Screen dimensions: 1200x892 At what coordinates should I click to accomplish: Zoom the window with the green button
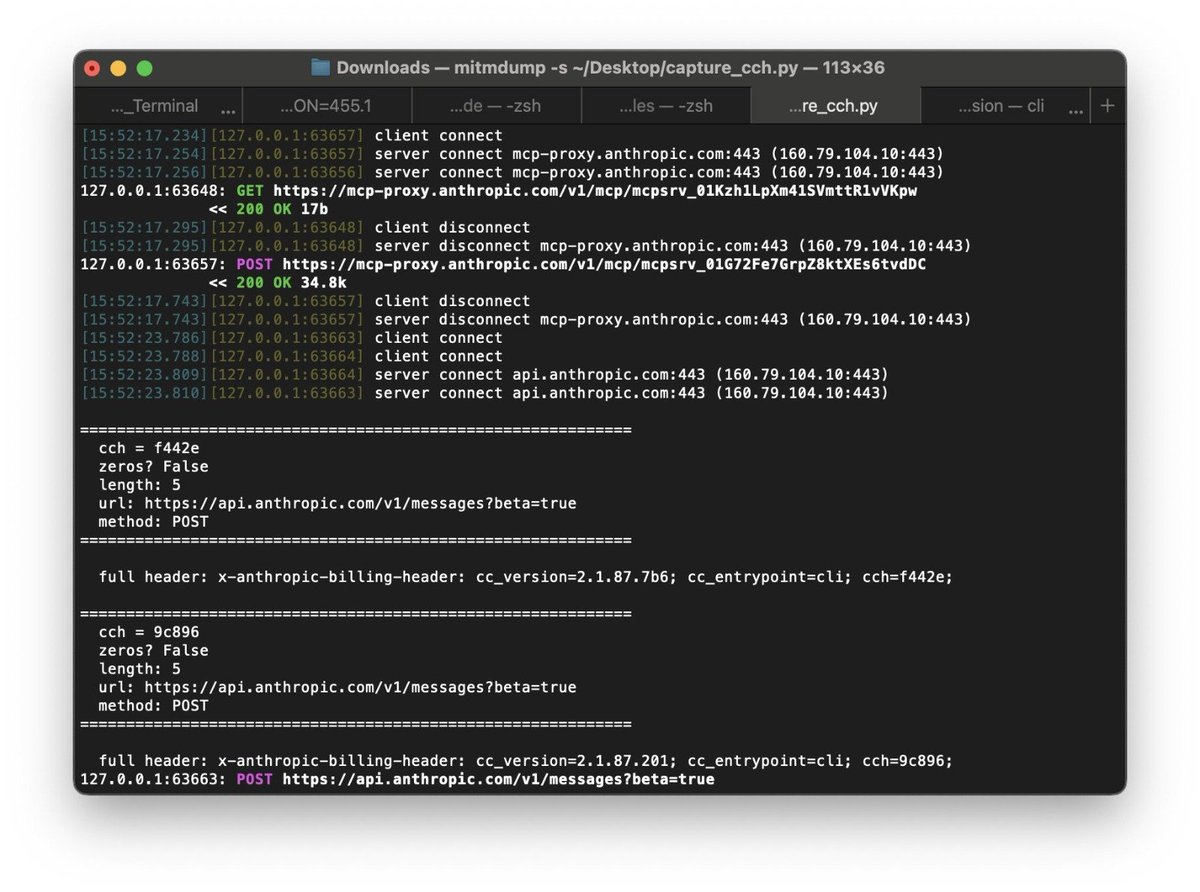[x=145, y=68]
